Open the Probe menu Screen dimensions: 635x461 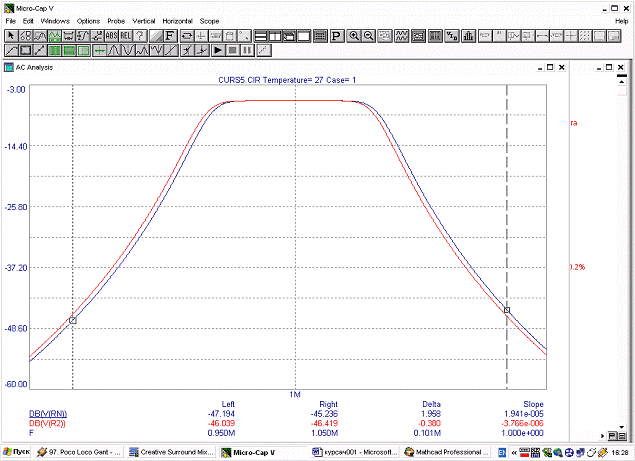117,20
